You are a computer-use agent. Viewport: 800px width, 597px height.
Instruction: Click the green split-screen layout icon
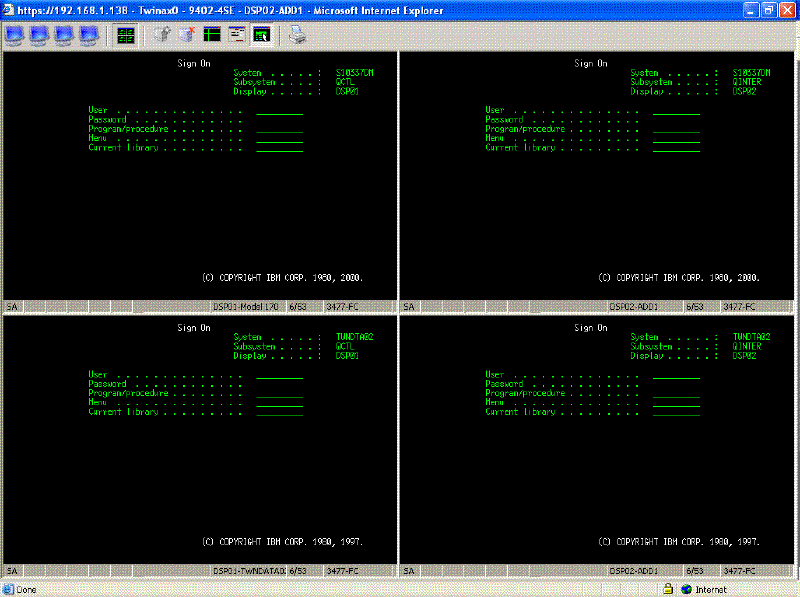[212, 35]
